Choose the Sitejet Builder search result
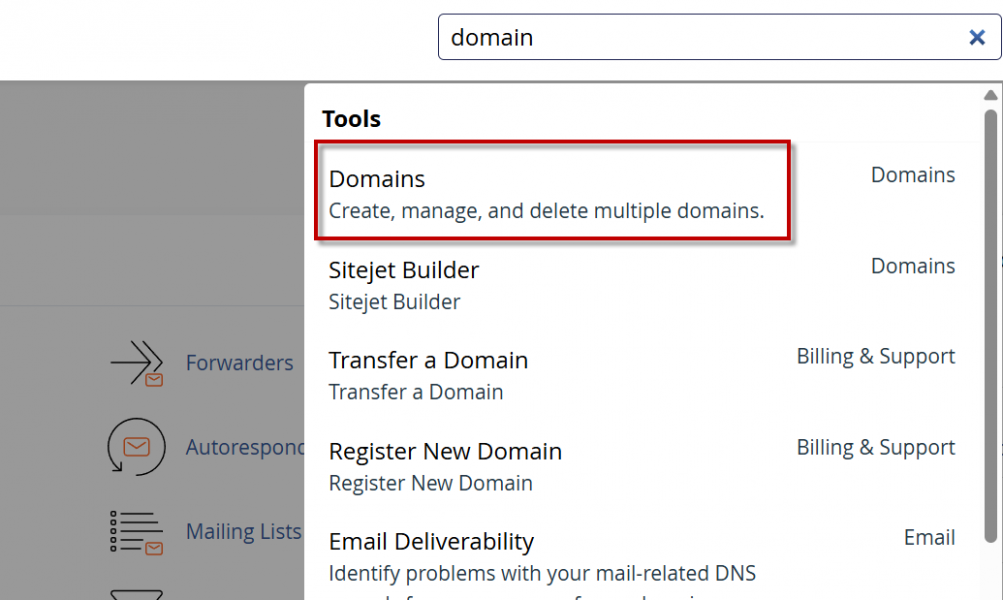1003x600 pixels. point(404,284)
